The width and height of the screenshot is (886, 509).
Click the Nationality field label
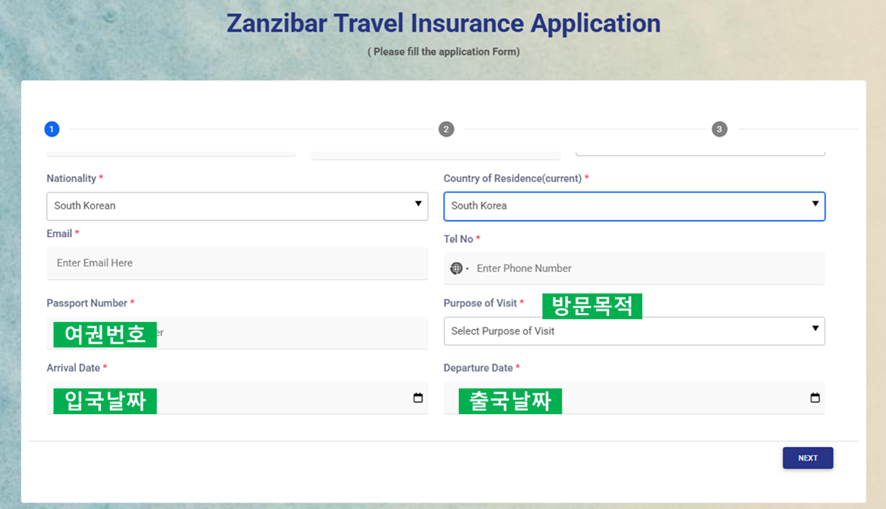tap(71, 179)
